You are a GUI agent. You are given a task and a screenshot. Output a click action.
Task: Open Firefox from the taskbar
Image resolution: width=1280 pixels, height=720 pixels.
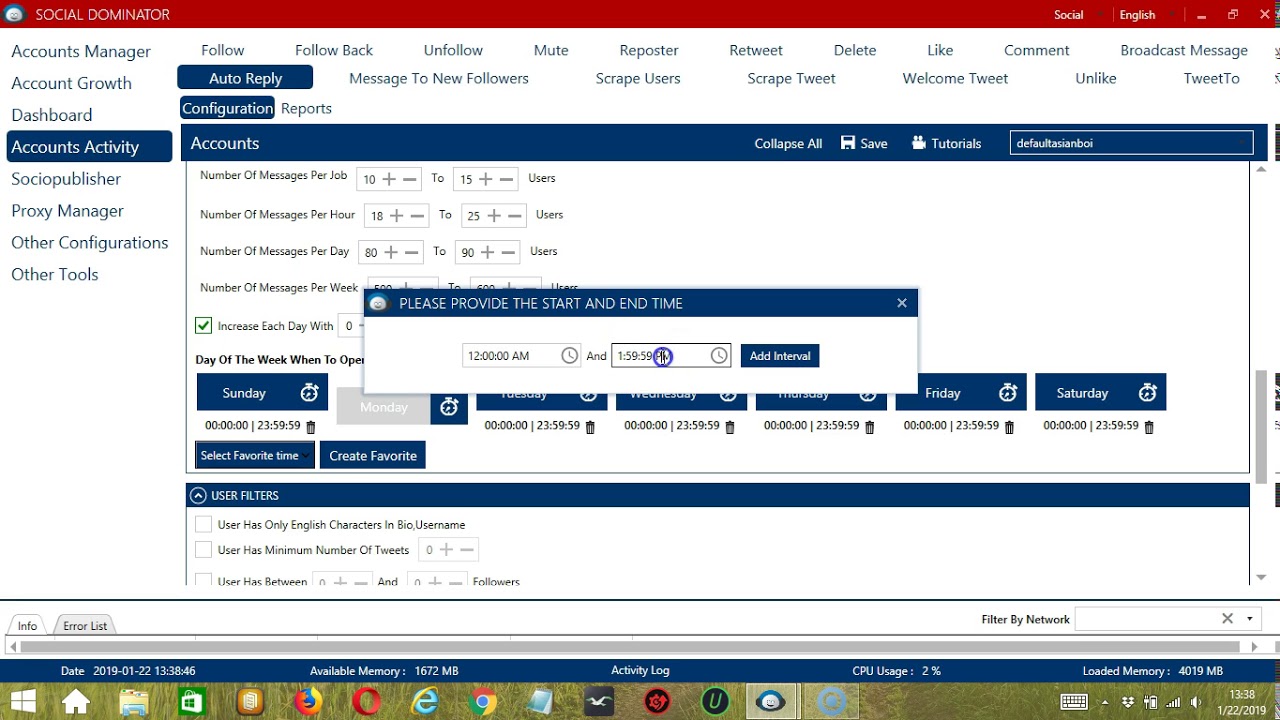308,702
